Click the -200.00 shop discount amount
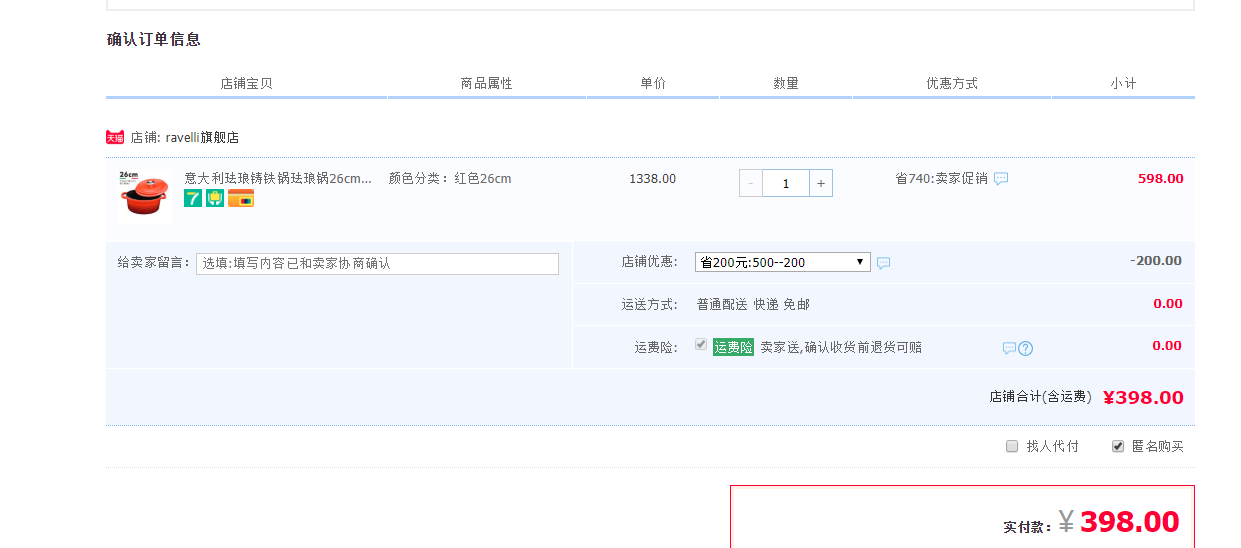This screenshot has height=548, width=1241. tap(1156, 261)
